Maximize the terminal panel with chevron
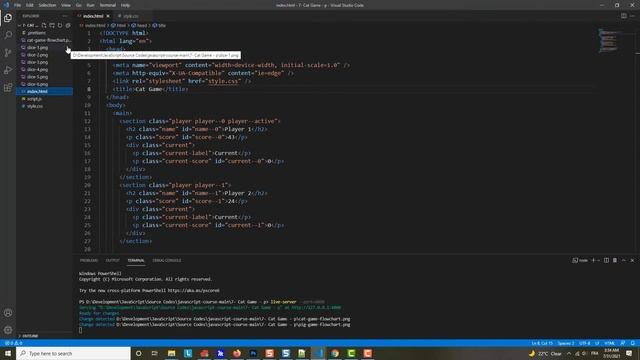Image resolution: width=640 pixels, height=360 pixels. (624, 260)
